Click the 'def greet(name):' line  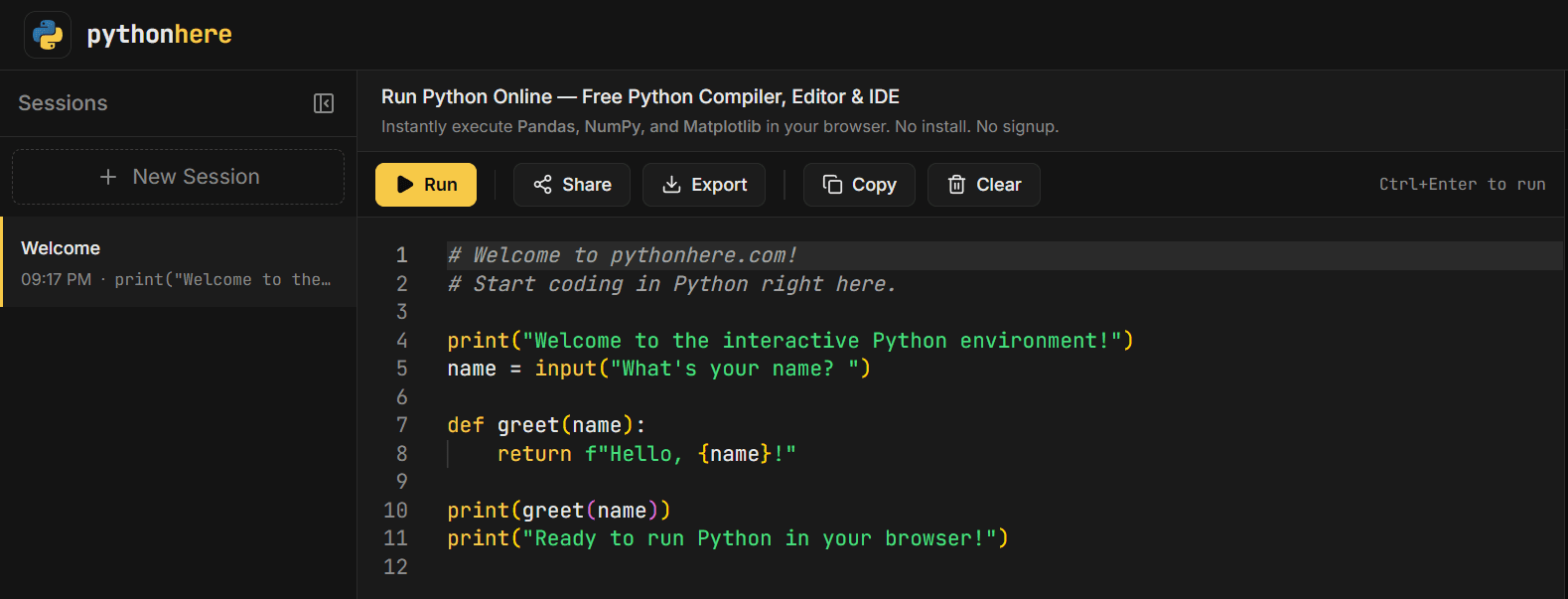point(546,425)
